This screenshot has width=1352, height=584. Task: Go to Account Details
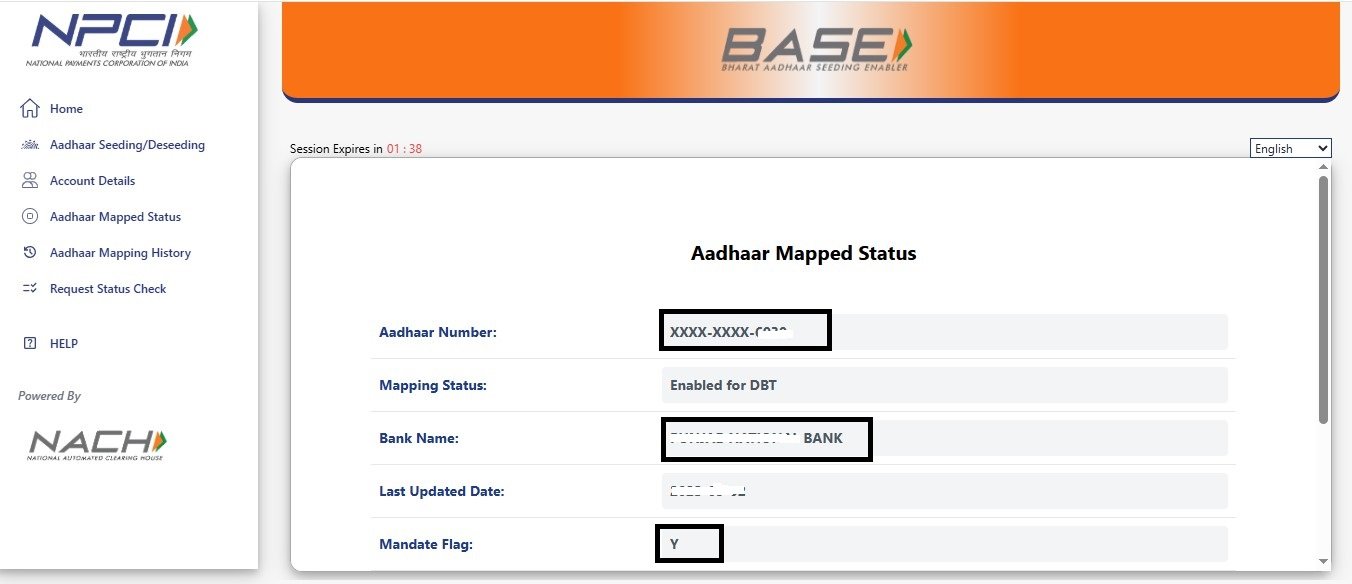coord(92,181)
